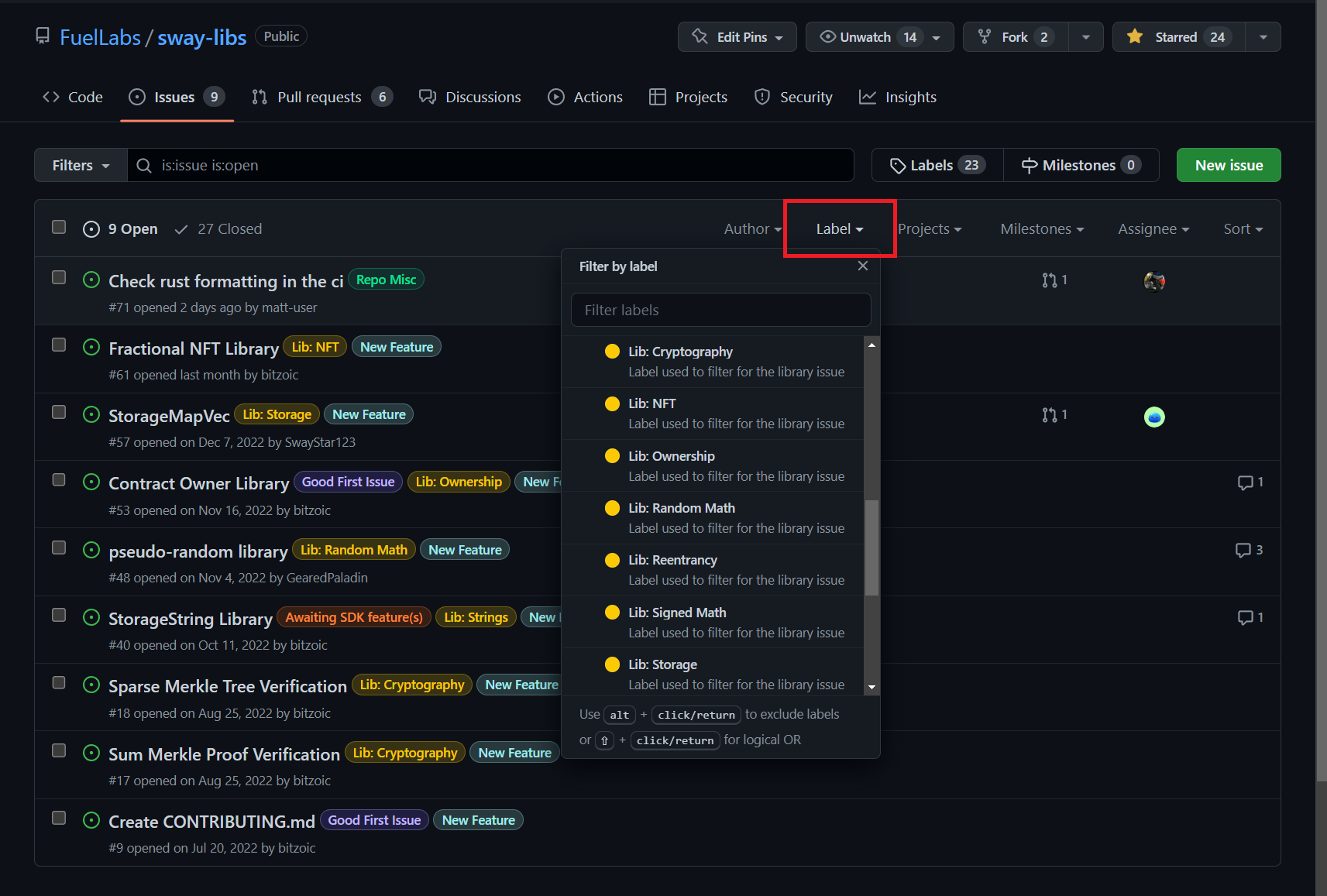Close the Filter by label popup
The height and width of the screenshot is (896, 1327).
[x=863, y=266]
